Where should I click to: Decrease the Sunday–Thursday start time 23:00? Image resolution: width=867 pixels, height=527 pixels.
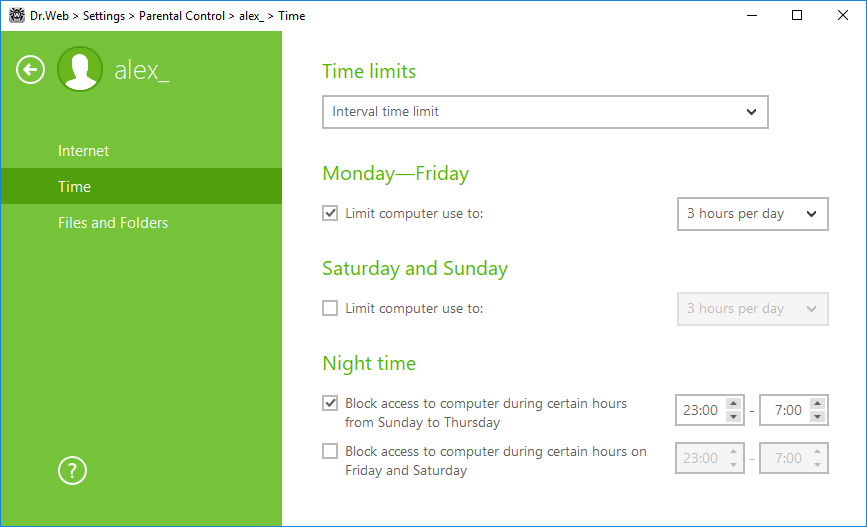(734, 416)
